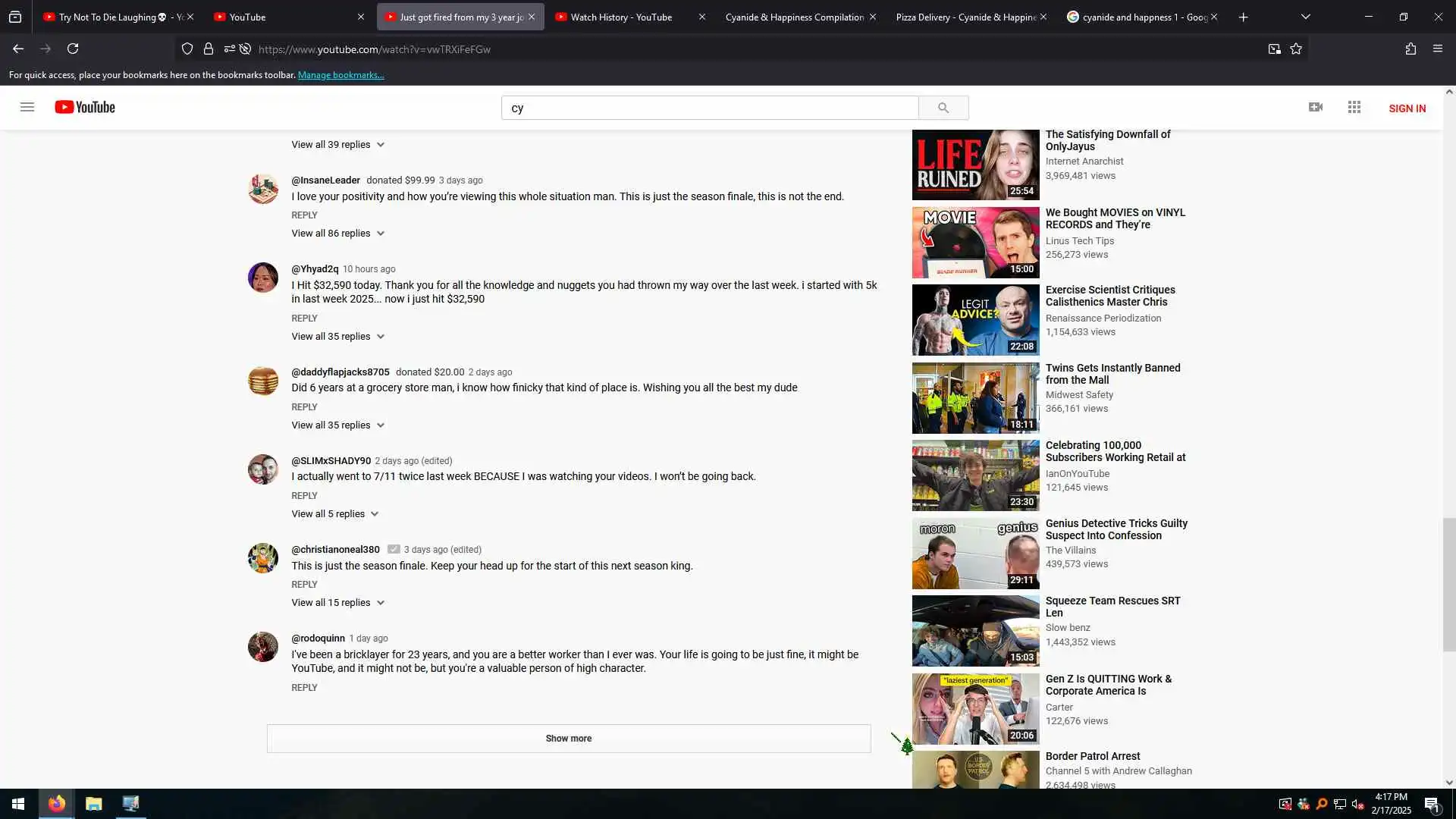Open the YouTube hamburger guide menu
The height and width of the screenshot is (819, 1456).
click(x=27, y=107)
